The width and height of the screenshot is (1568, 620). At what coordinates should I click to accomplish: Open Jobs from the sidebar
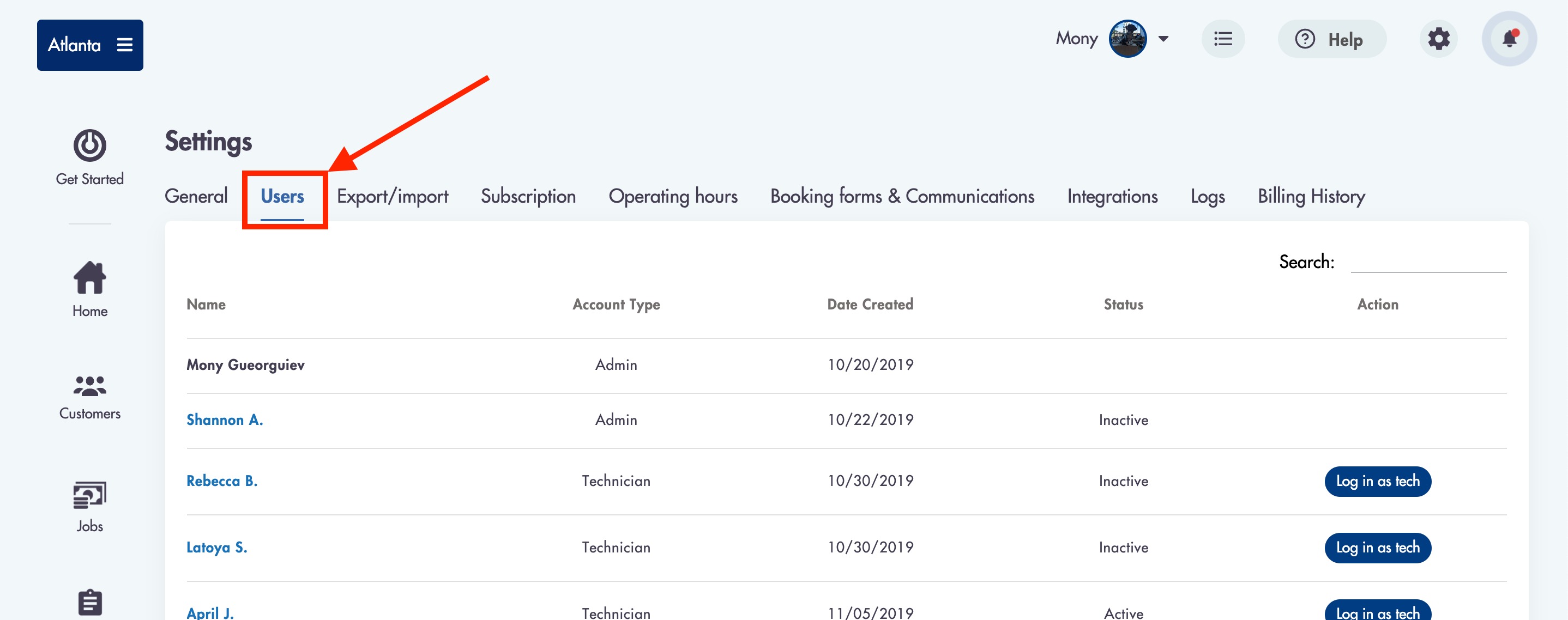[x=89, y=507]
